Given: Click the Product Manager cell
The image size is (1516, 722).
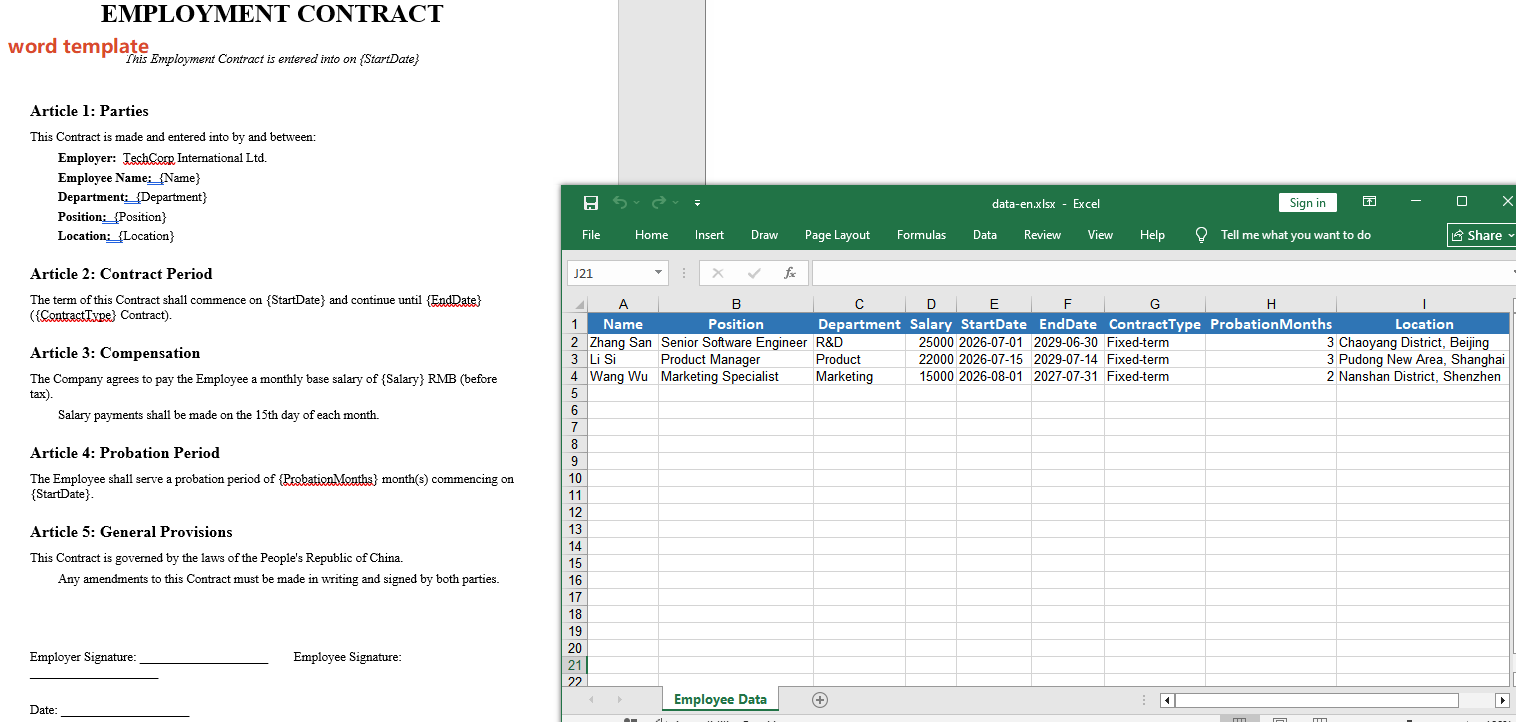Looking at the screenshot, I should 735,359.
